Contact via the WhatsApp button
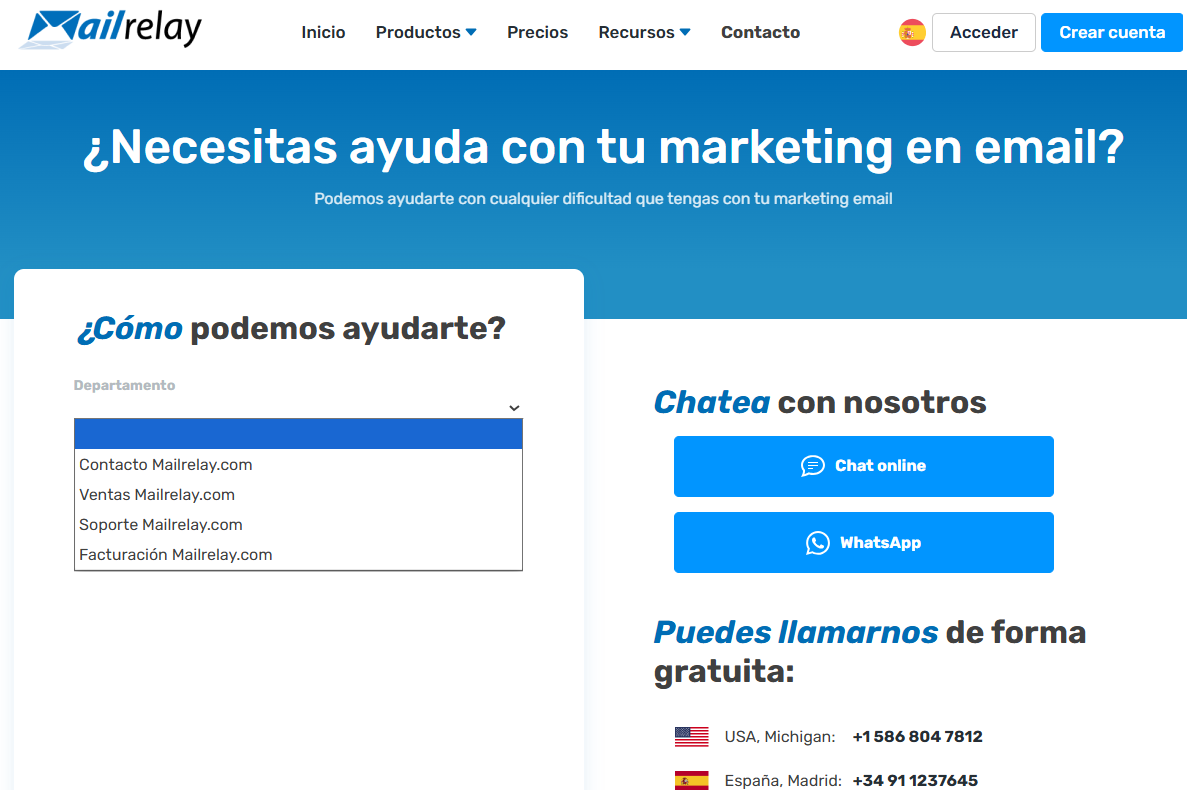Image resolution: width=1187 pixels, height=790 pixels. pos(864,543)
